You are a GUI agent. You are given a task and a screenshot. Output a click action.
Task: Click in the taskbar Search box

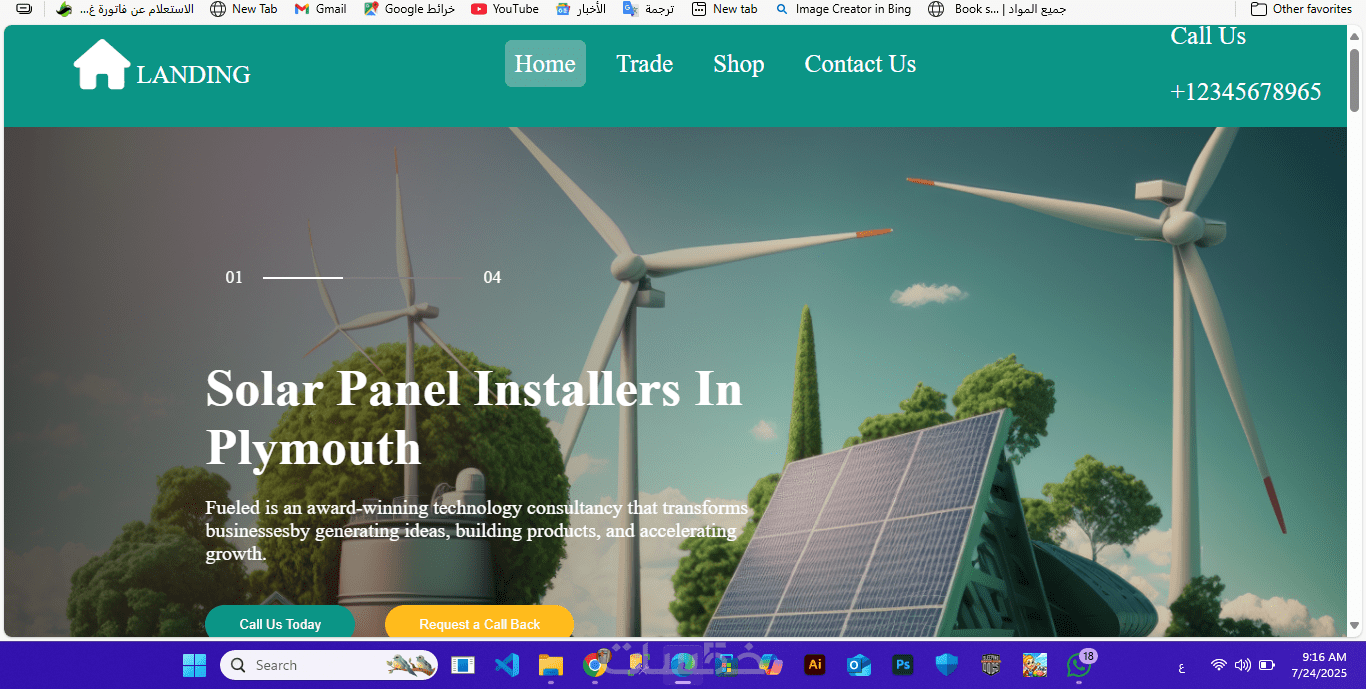click(x=329, y=665)
